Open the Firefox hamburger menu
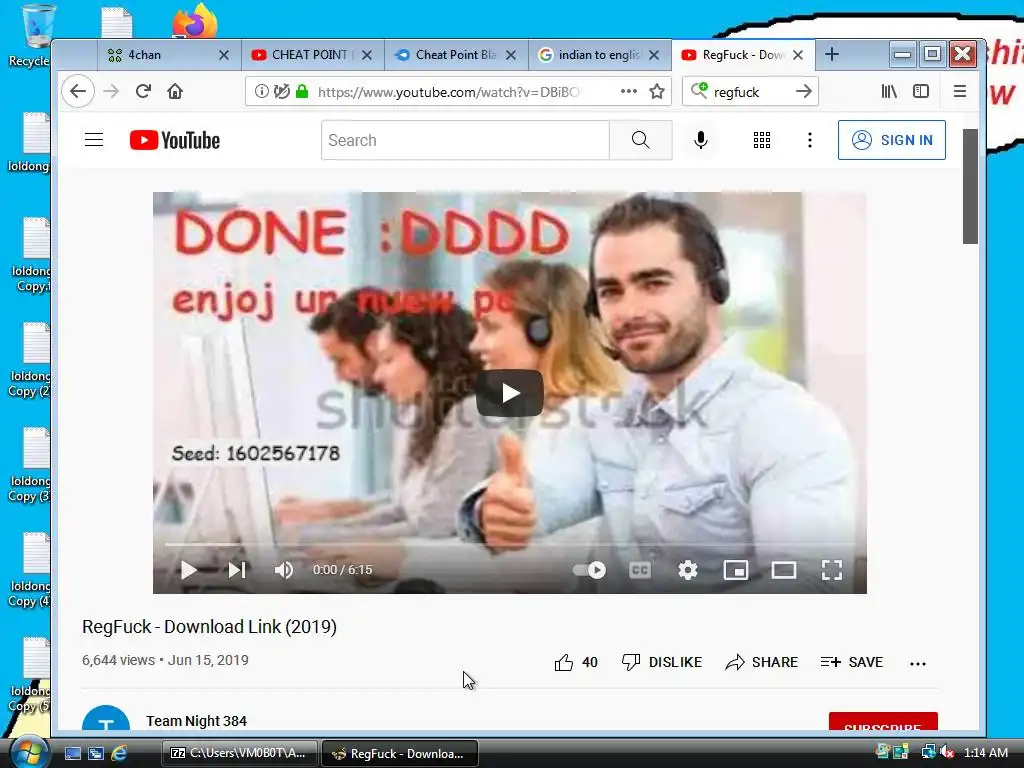 pyautogui.click(x=959, y=91)
